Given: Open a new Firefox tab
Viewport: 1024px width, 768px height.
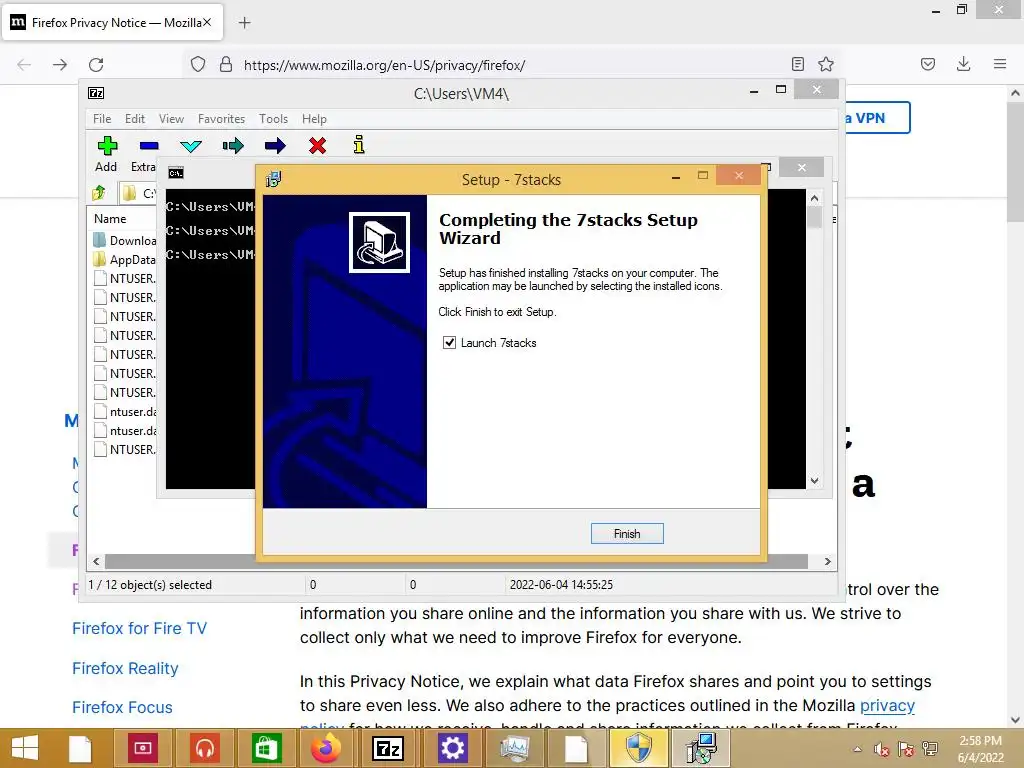Looking at the screenshot, I should 244,23.
